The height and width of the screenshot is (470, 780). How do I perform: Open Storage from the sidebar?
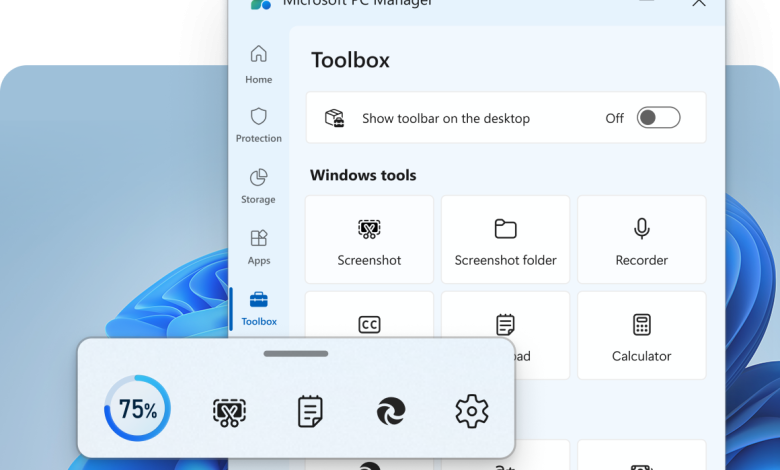(259, 187)
